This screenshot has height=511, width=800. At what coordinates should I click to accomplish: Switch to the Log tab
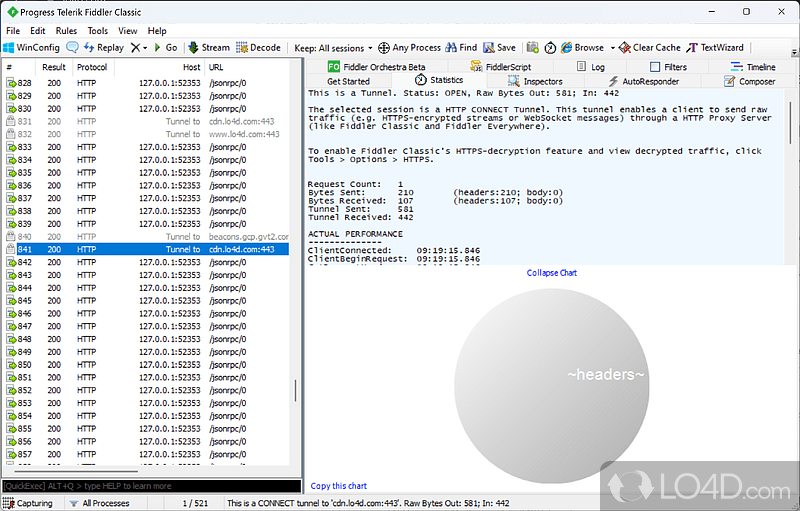[x=590, y=67]
